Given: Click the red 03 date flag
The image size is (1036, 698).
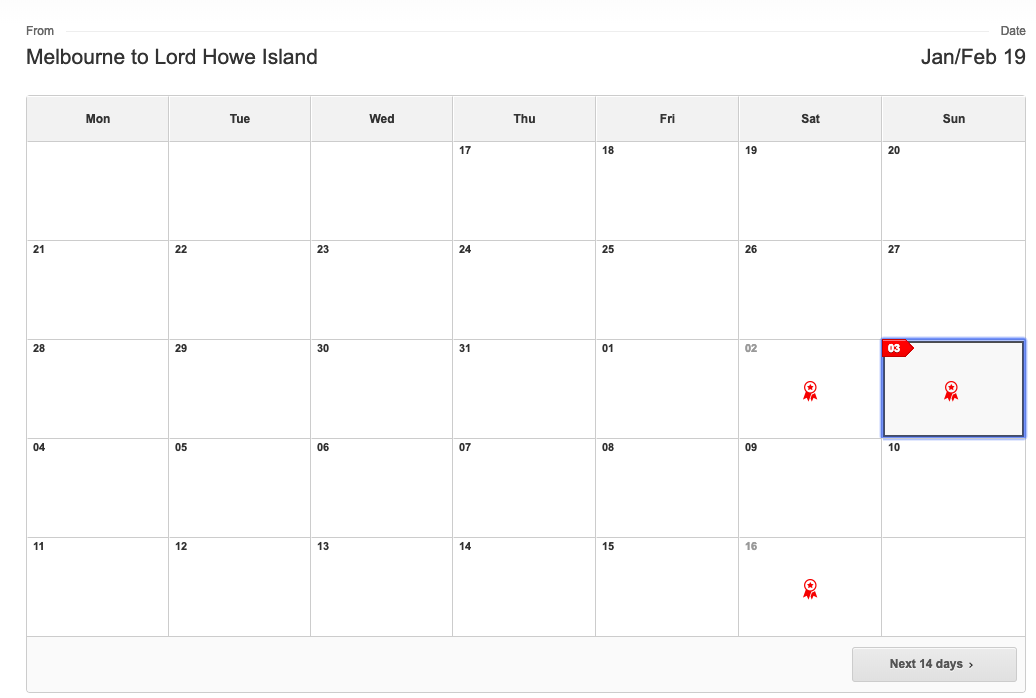Looking at the screenshot, I should tap(898, 348).
